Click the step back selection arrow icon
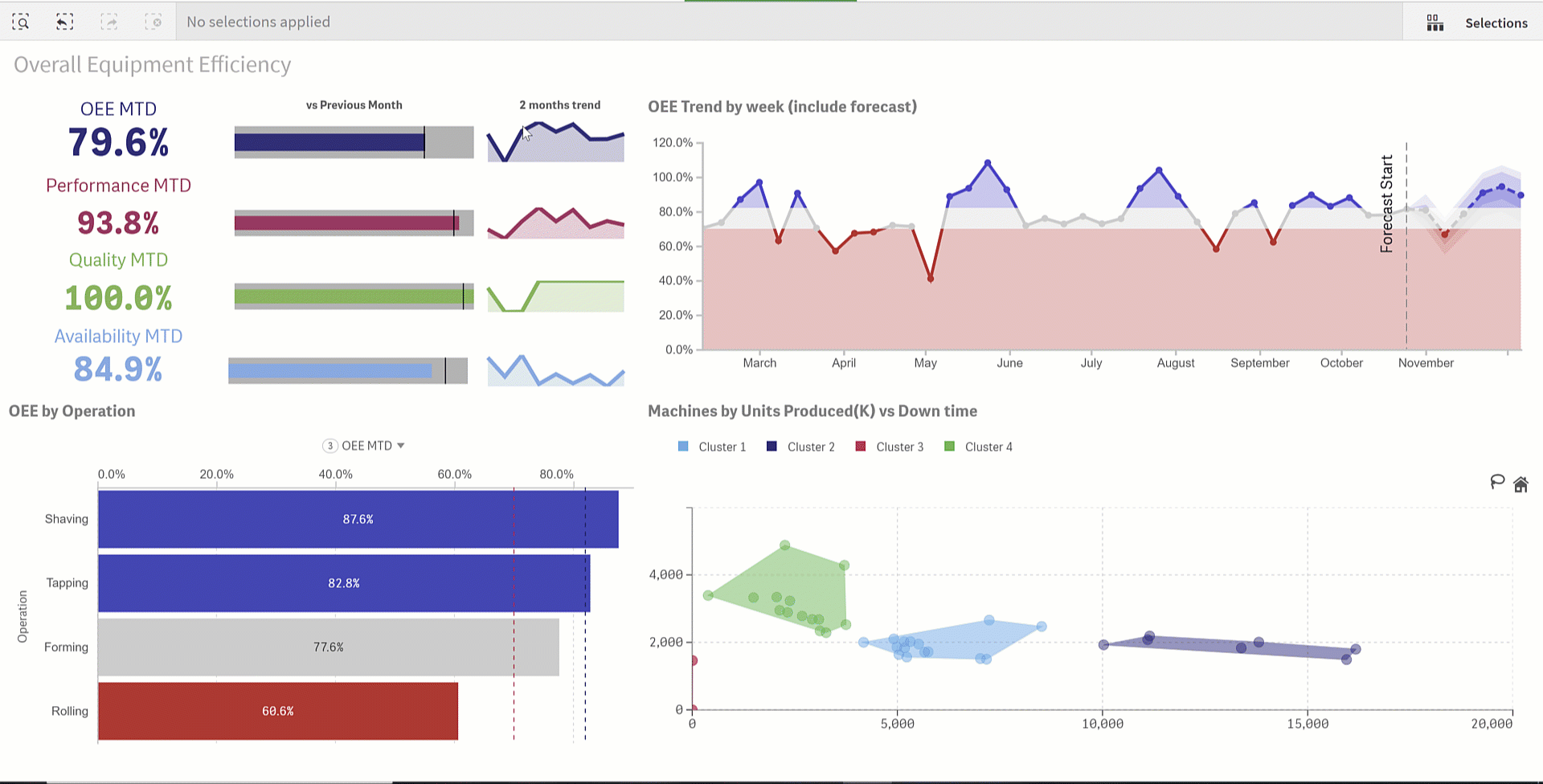The width and height of the screenshot is (1543, 784). tap(64, 22)
